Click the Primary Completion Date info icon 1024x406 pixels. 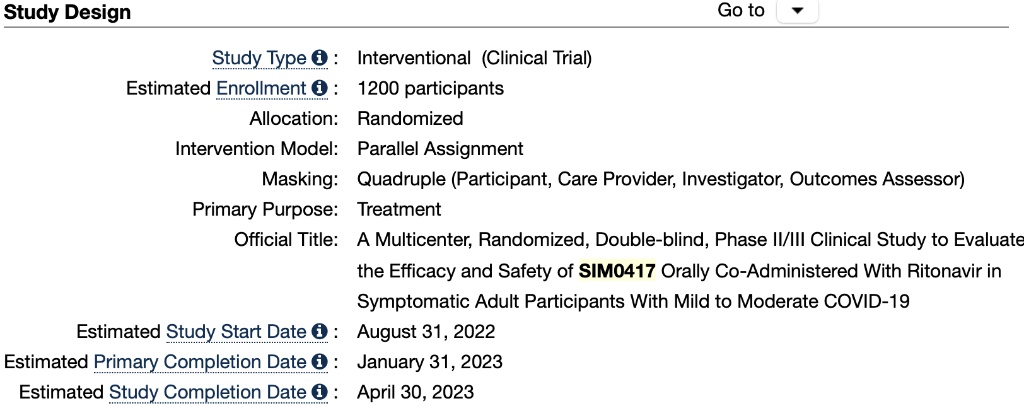click(x=319, y=361)
